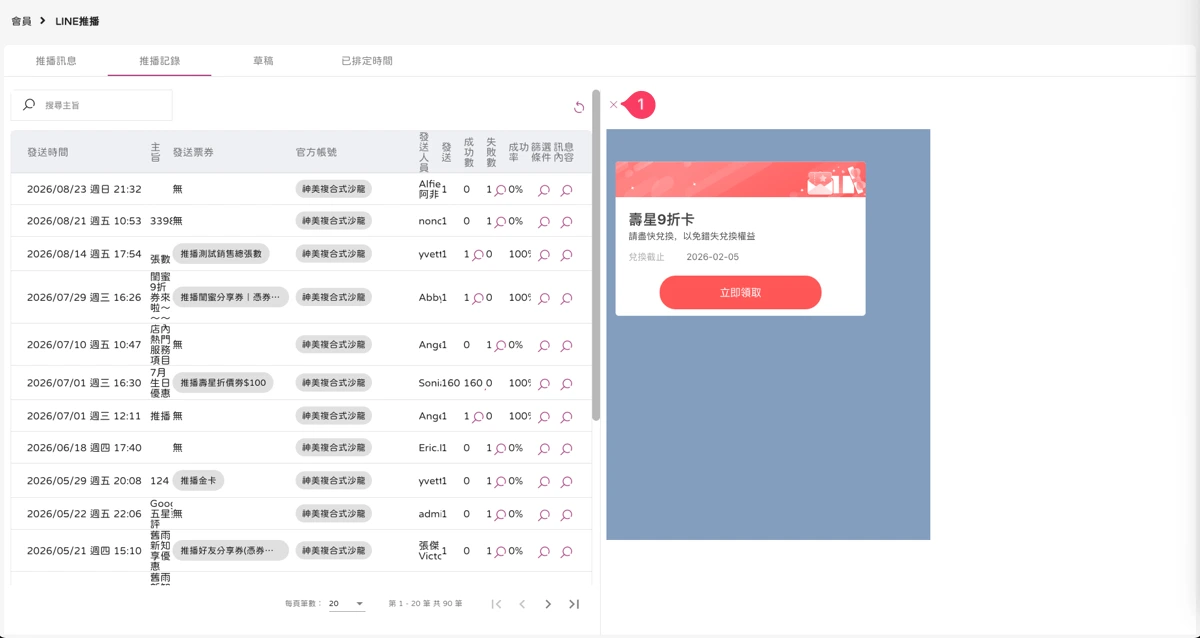Click the 成功率 column header
The height and width of the screenshot is (638, 1200).
(x=518, y=152)
